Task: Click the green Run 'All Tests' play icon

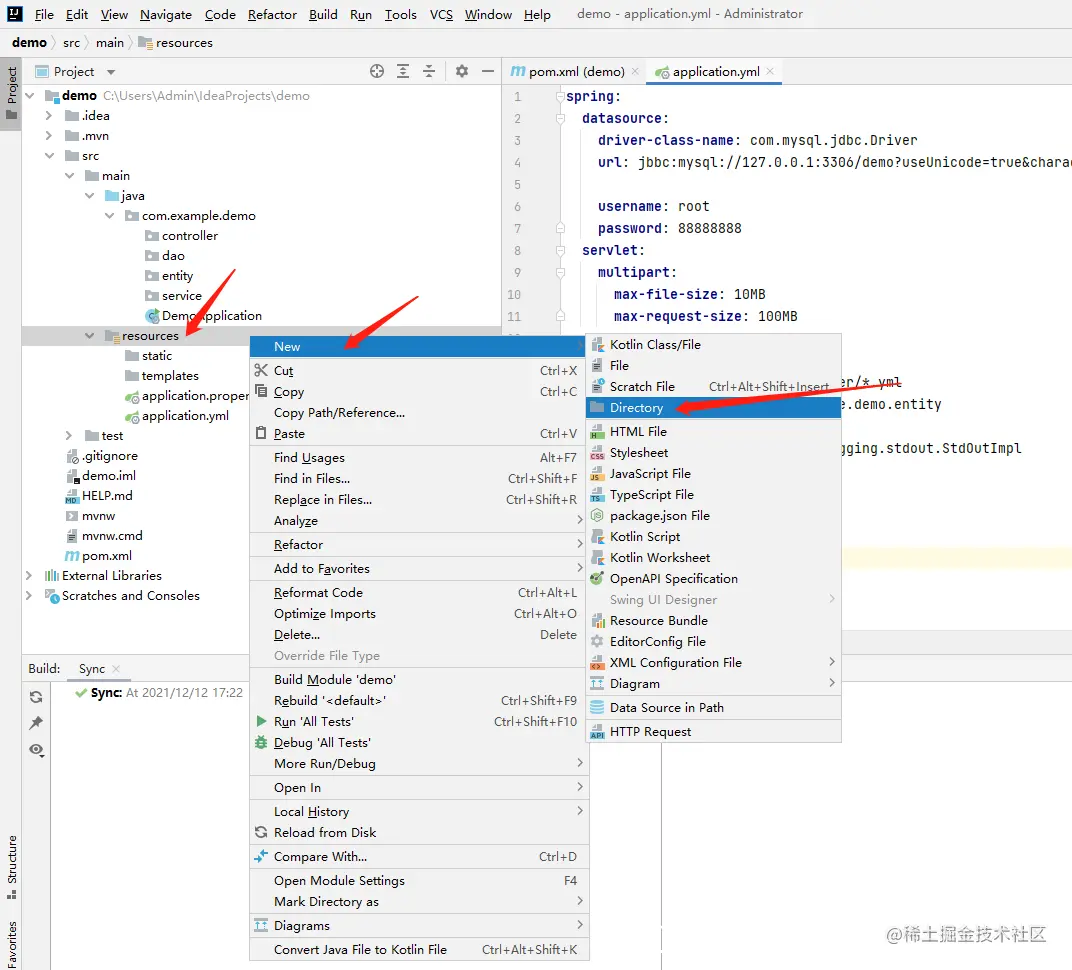Action: 261,721
